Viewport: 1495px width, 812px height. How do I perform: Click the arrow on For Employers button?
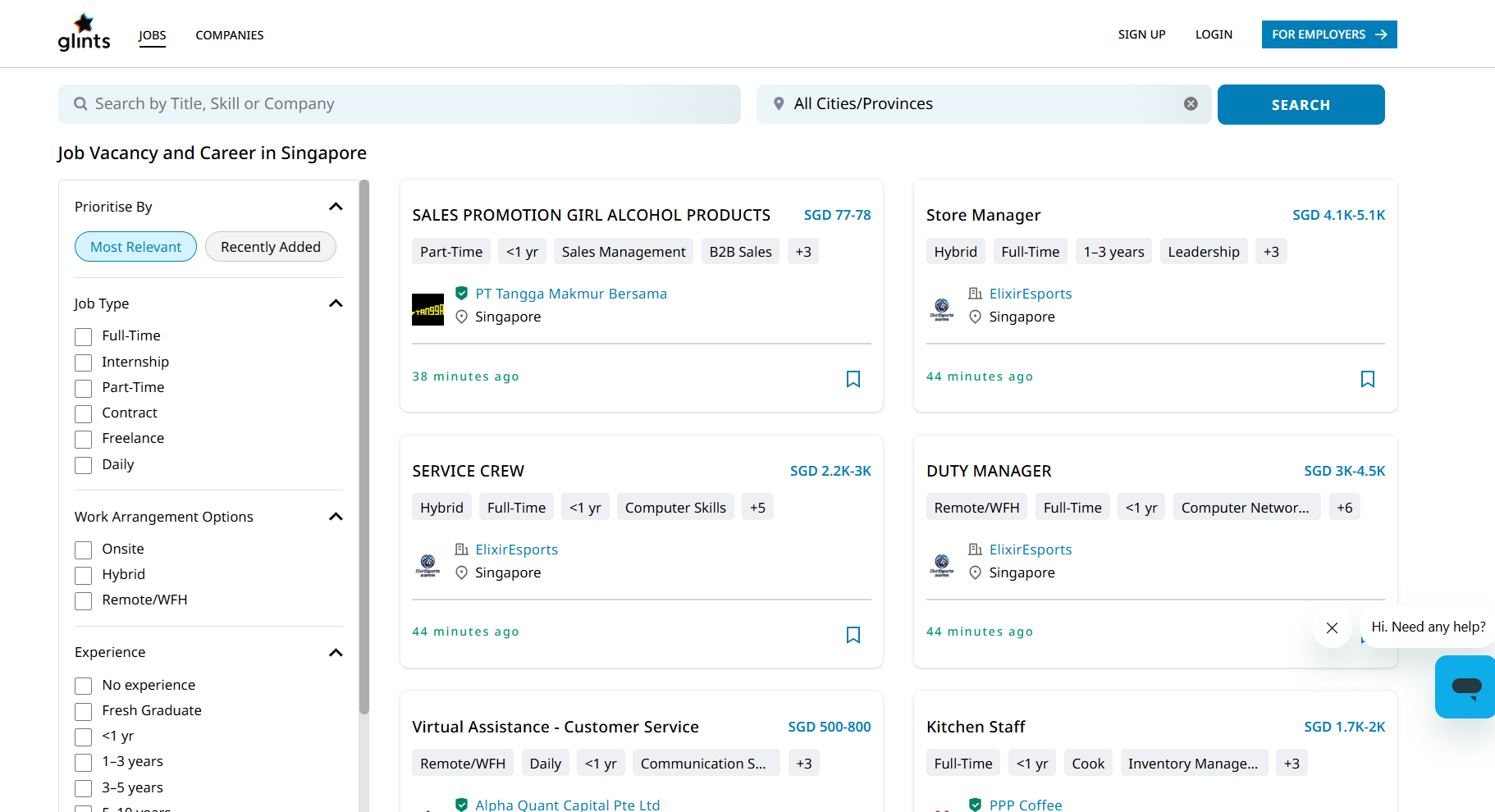1381,34
